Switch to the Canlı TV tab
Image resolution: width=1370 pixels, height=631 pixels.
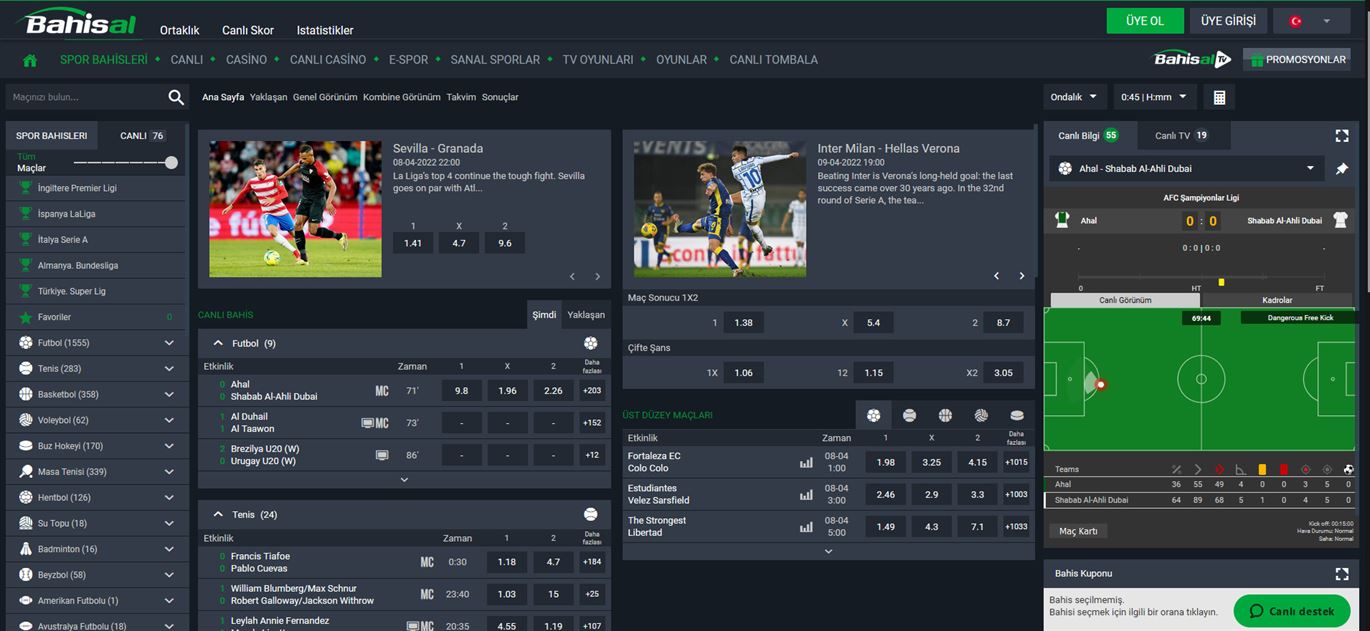(x=1180, y=136)
